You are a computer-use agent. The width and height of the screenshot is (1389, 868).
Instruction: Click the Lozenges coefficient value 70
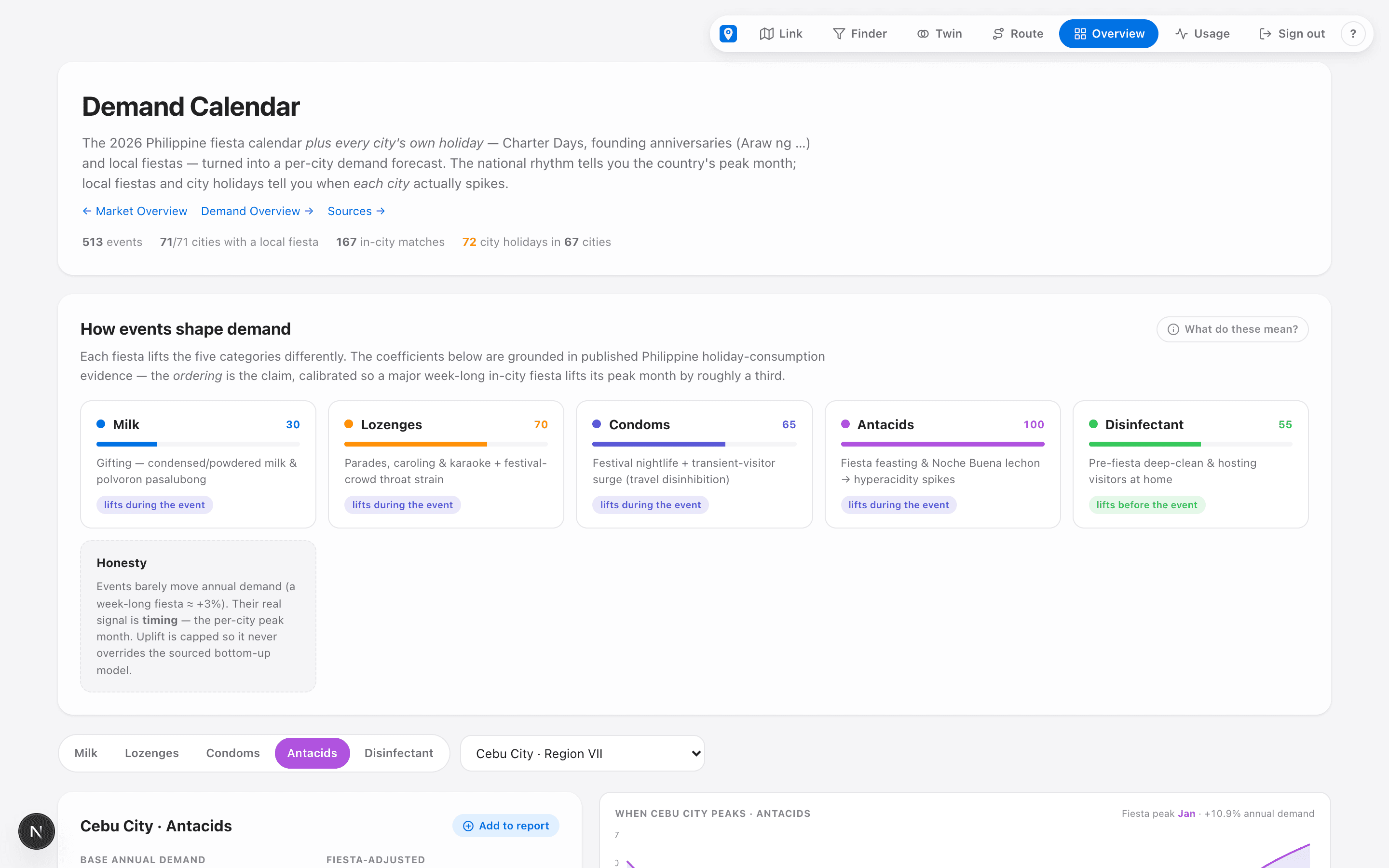click(x=541, y=424)
